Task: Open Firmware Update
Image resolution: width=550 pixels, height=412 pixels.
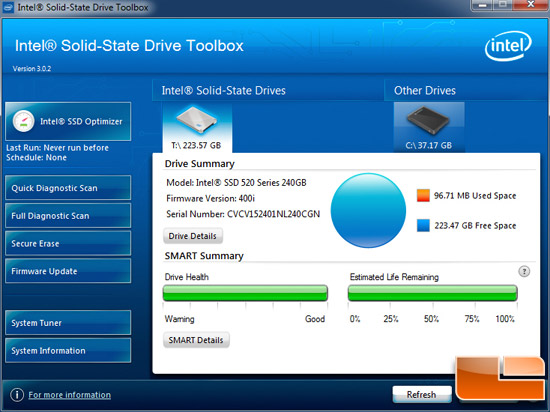Action: [68, 271]
